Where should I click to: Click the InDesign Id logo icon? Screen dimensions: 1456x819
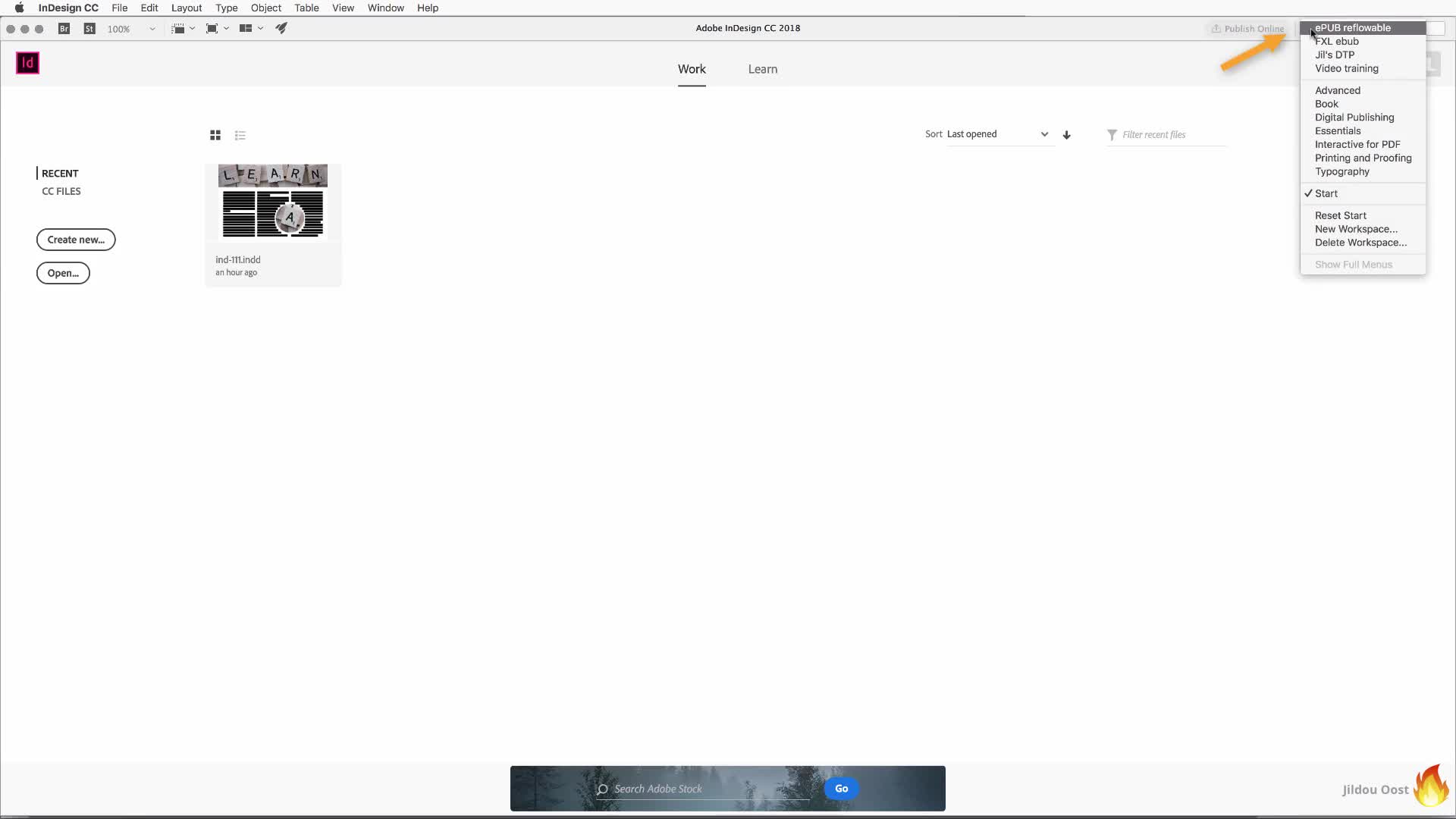[x=27, y=63]
